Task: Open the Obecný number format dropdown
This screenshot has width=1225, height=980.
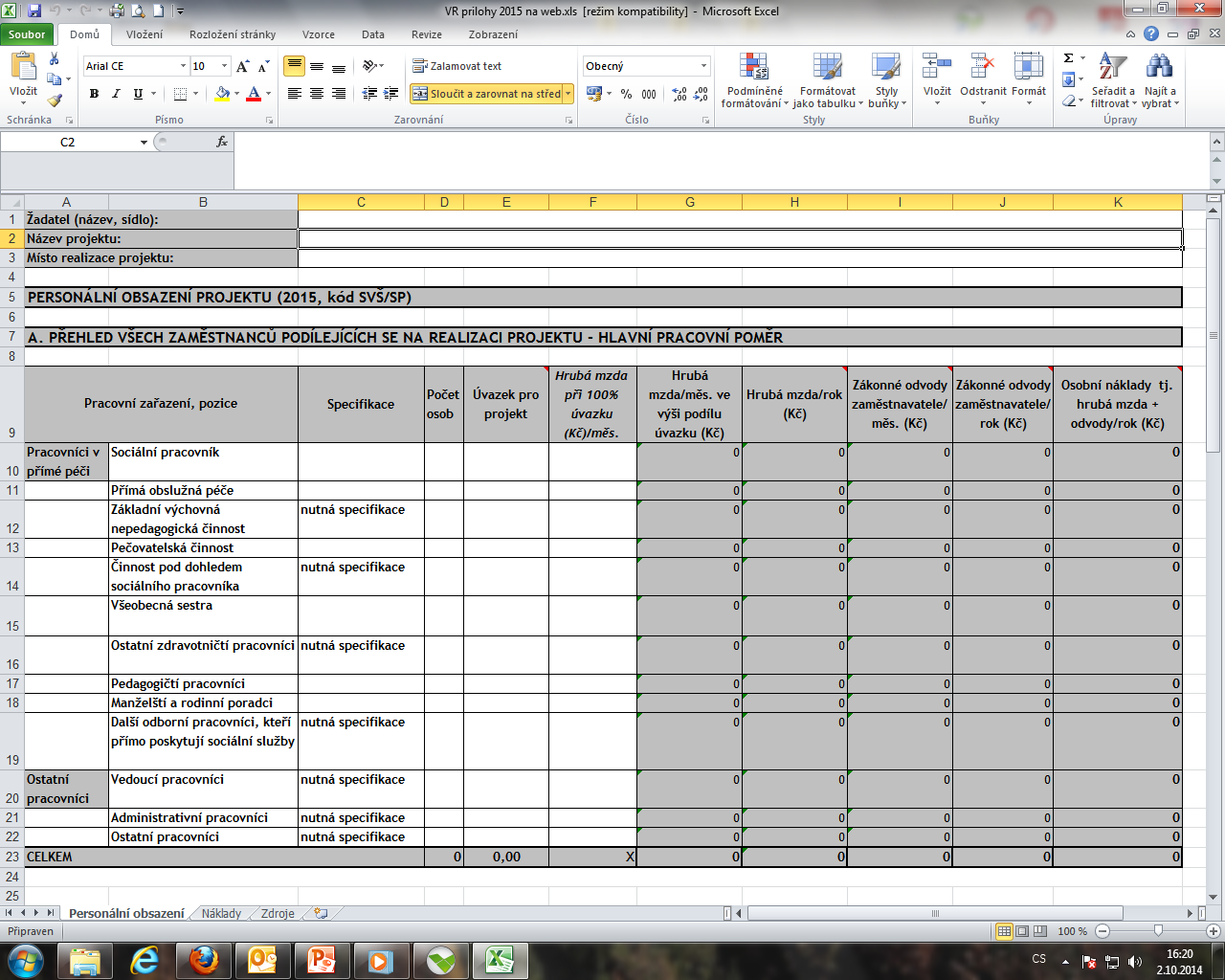Action: pos(703,66)
